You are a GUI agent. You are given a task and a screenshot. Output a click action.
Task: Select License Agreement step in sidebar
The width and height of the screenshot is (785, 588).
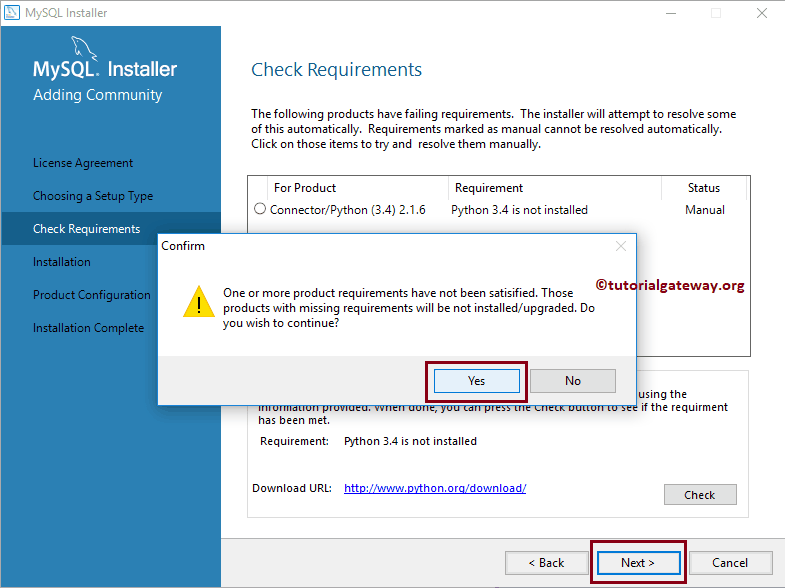tap(83, 163)
